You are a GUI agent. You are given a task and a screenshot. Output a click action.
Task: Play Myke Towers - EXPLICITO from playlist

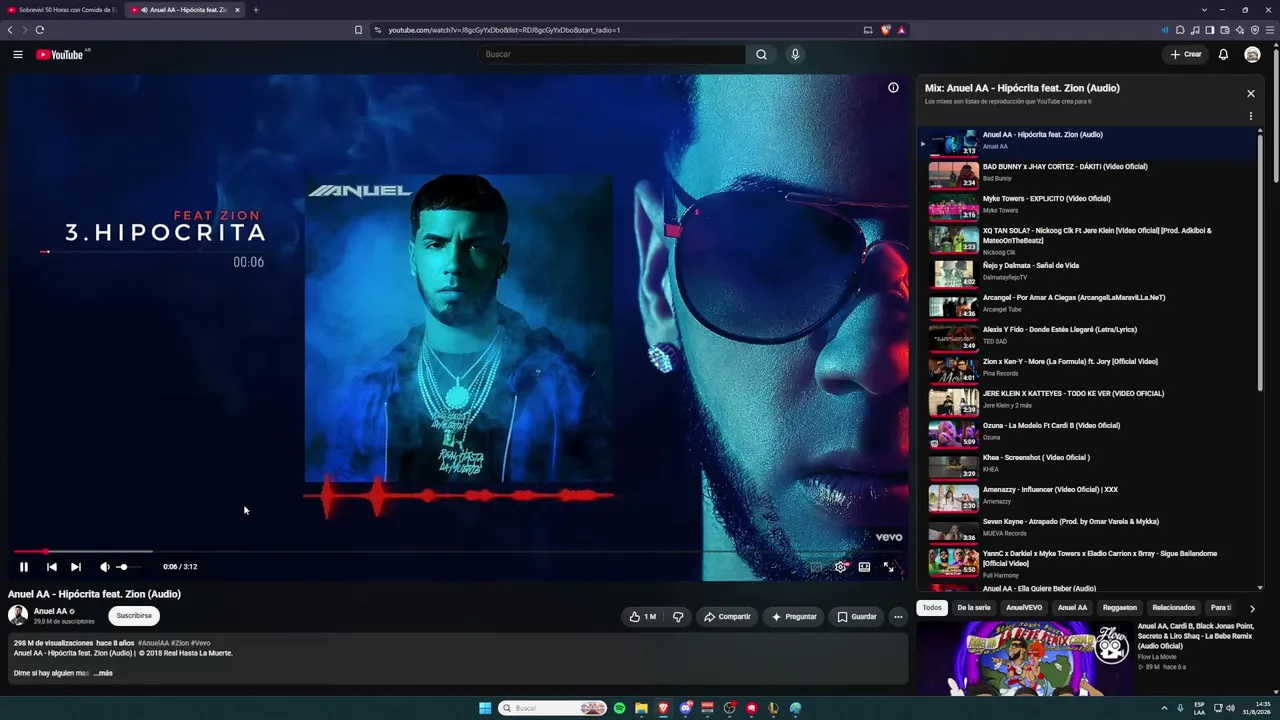click(1088, 205)
